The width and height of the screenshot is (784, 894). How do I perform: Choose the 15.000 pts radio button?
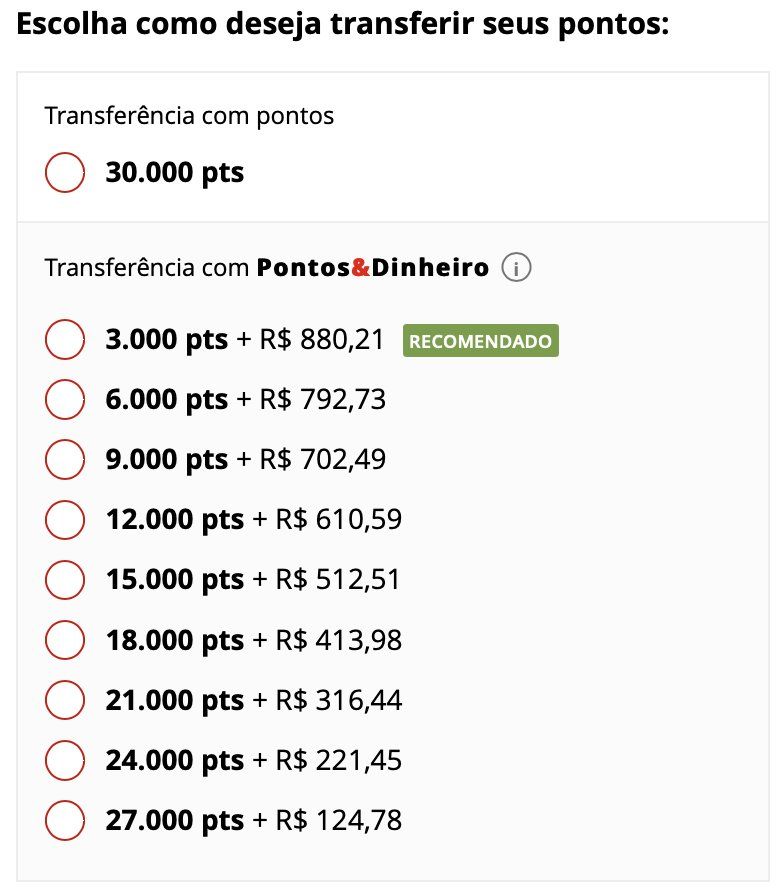pos(65,579)
